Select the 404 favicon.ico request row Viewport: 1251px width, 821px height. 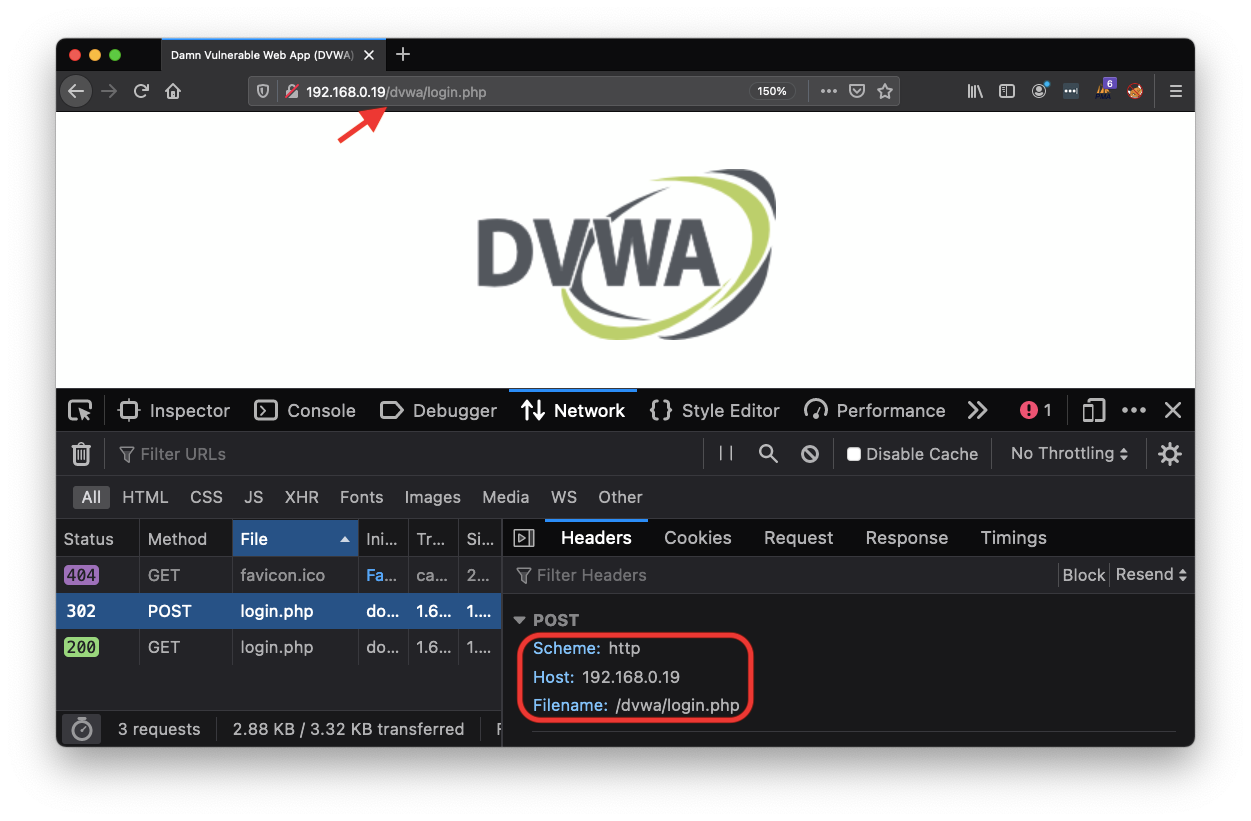277,575
